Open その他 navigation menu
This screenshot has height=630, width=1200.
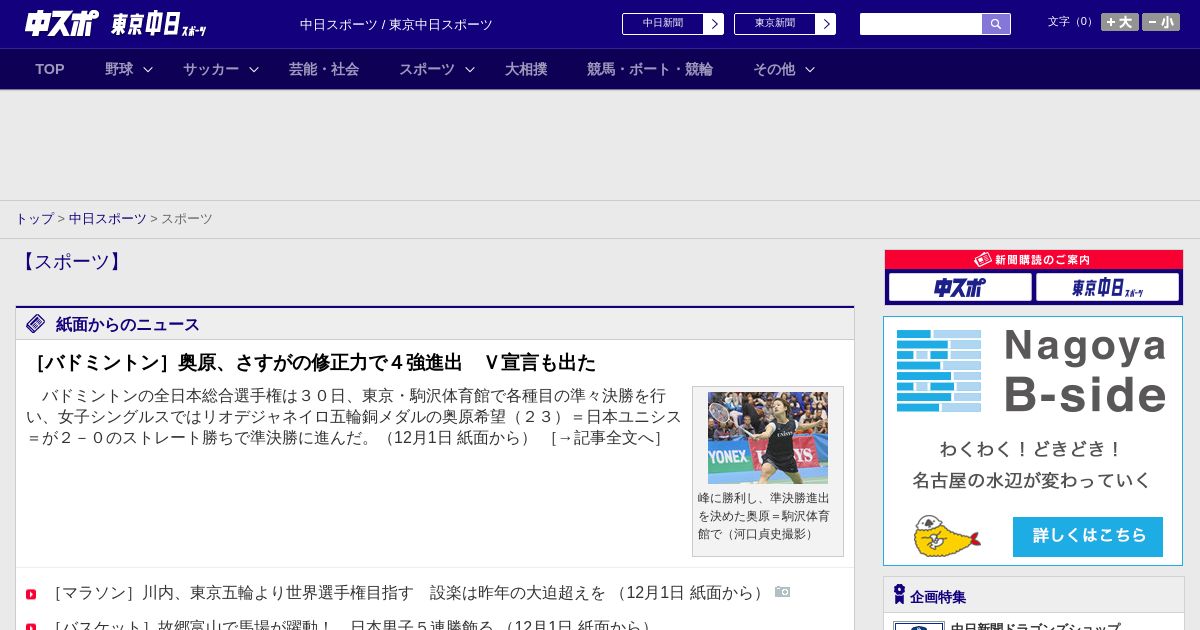774,69
